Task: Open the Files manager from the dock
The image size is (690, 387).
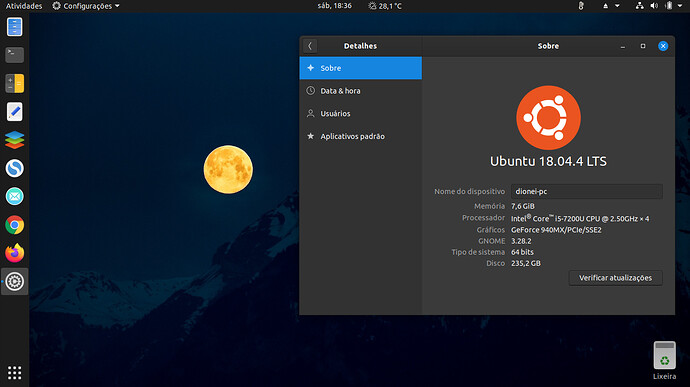Action: pyautogui.click(x=15, y=27)
